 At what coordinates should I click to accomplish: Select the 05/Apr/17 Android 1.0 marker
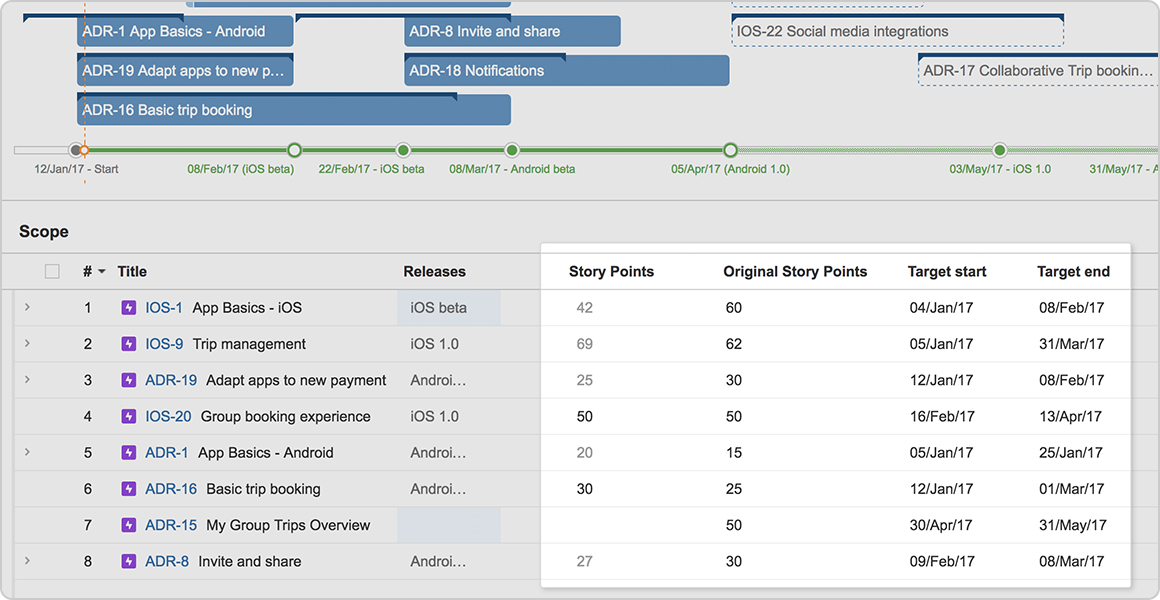tap(730, 151)
